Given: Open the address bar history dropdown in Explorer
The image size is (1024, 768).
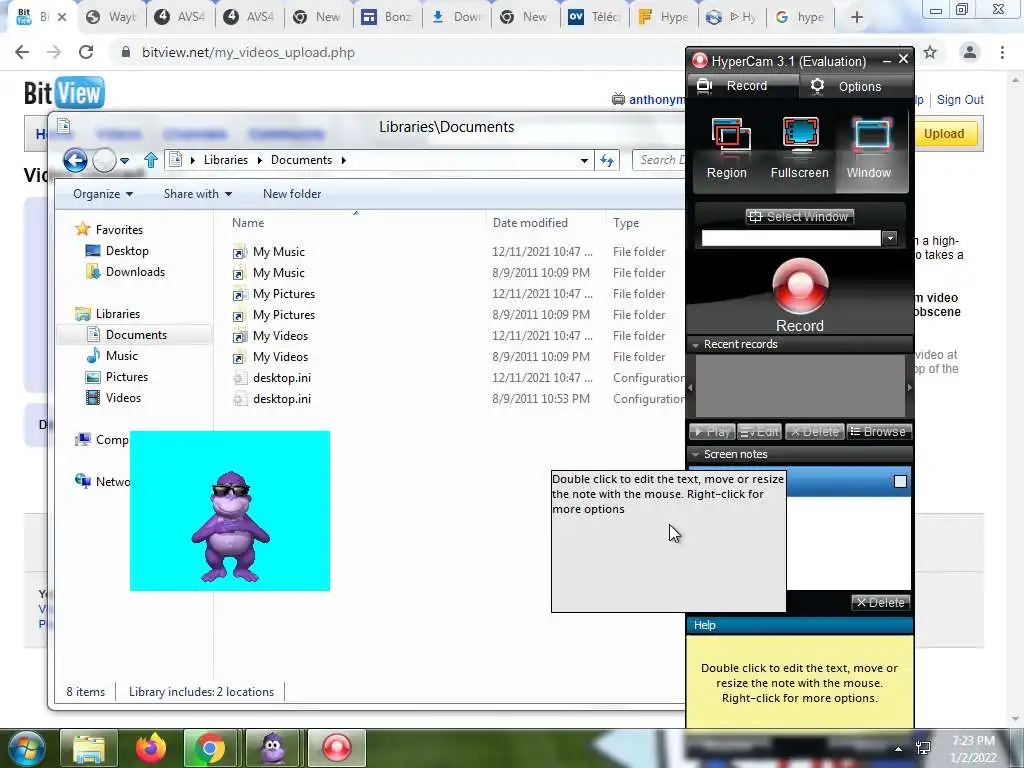Looking at the screenshot, I should pyautogui.click(x=584, y=160).
